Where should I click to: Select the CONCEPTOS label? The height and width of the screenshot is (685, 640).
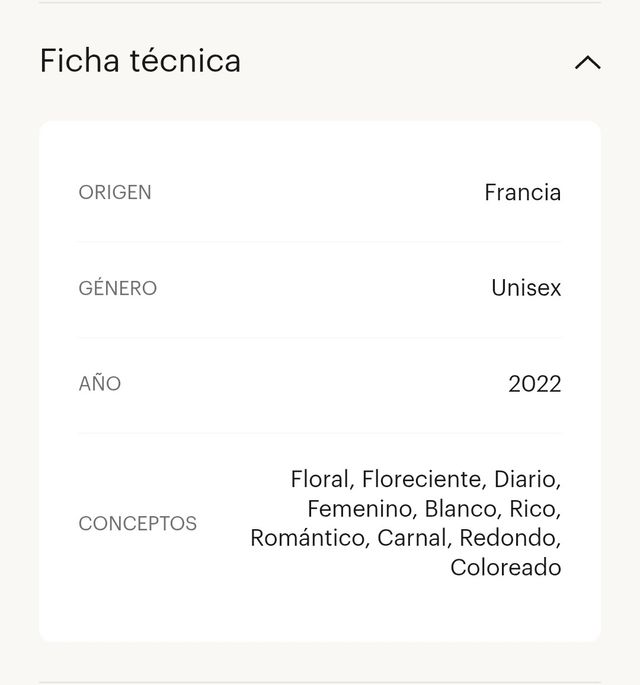(x=138, y=524)
